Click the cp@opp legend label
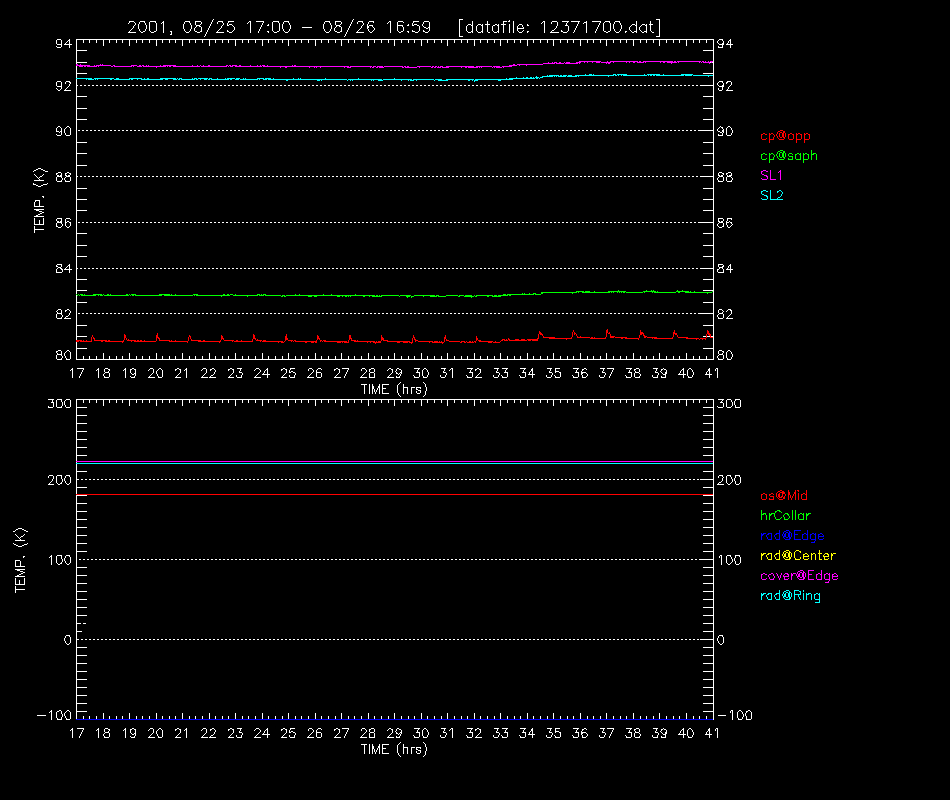Image resolution: width=950 pixels, height=800 pixels. coord(785,136)
